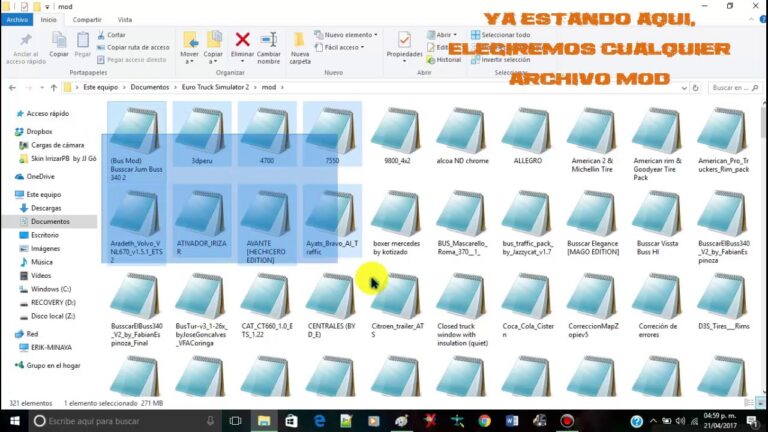The width and height of the screenshot is (768, 432).
Task: Open Word from the taskbar
Action: 512,421
